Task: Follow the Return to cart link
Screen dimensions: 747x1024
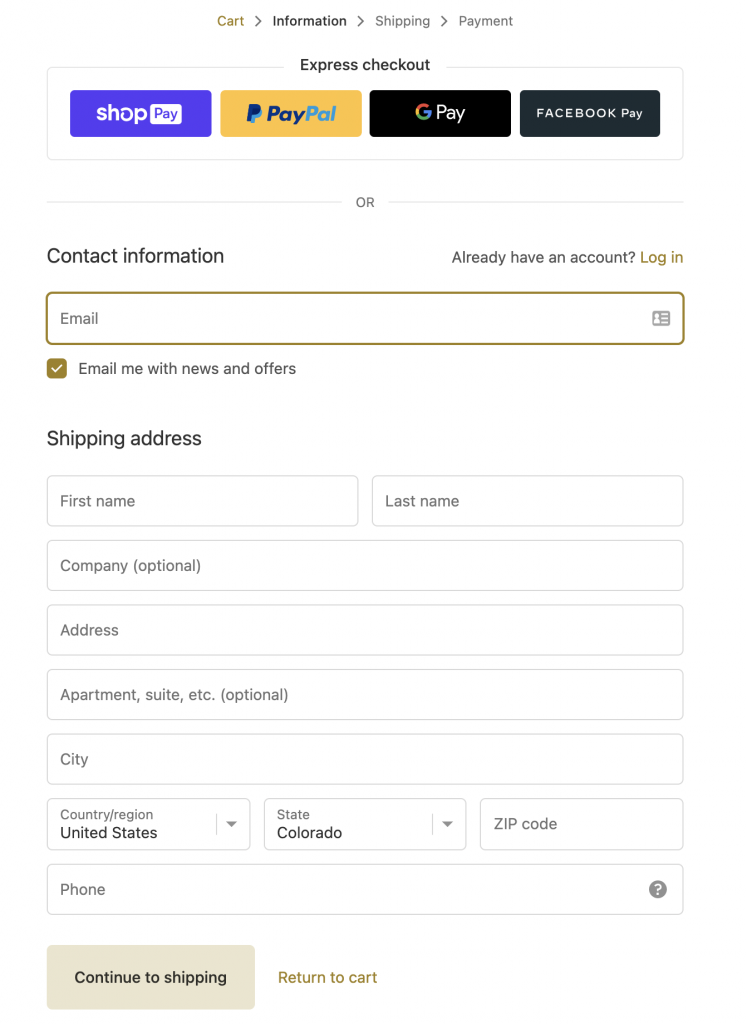Action: click(x=328, y=977)
